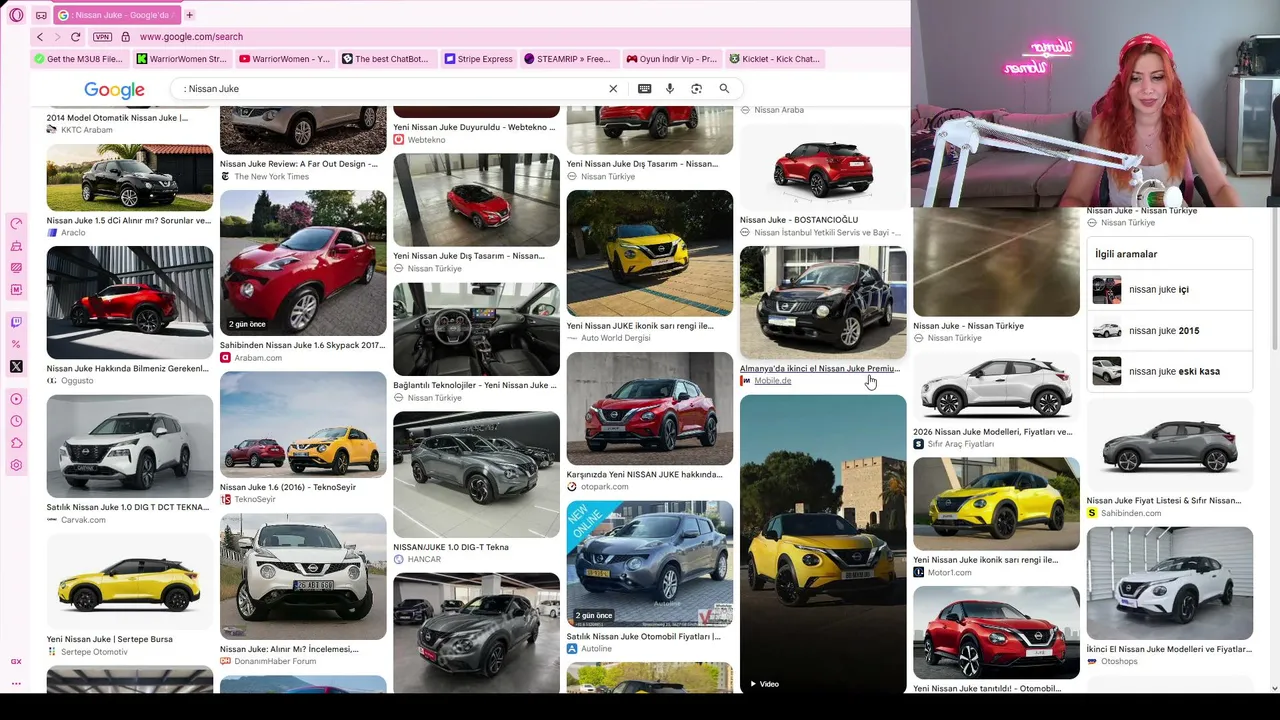Open the Stripe Express bookmark

[479, 59]
